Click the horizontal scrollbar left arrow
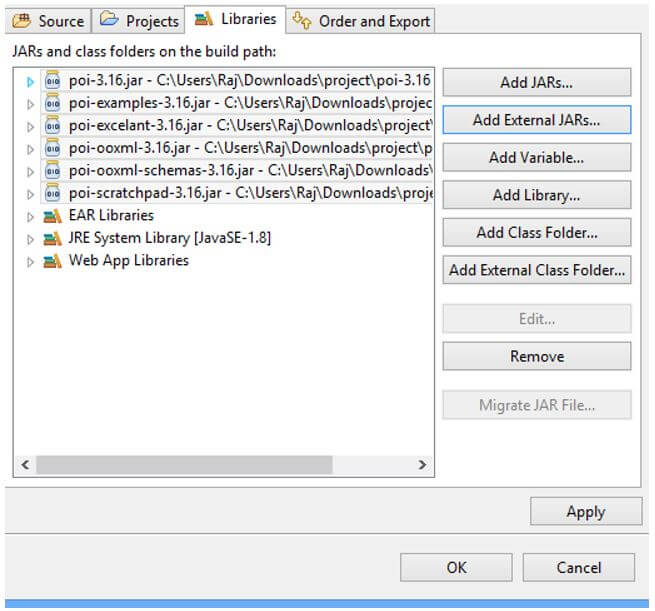The height and width of the screenshot is (611, 655). point(25,464)
